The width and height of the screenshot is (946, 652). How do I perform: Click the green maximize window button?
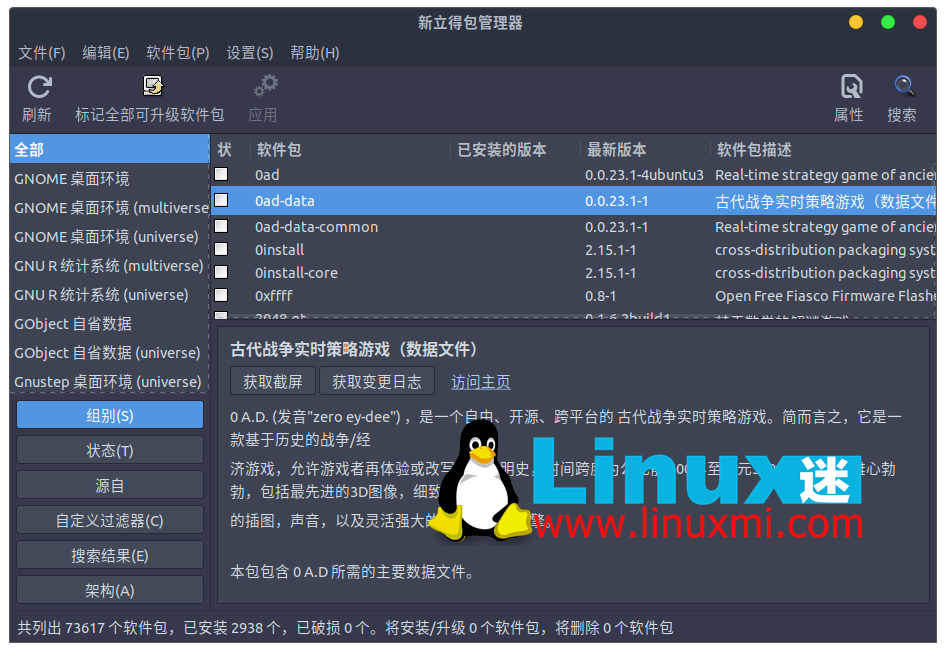point(887,22)
